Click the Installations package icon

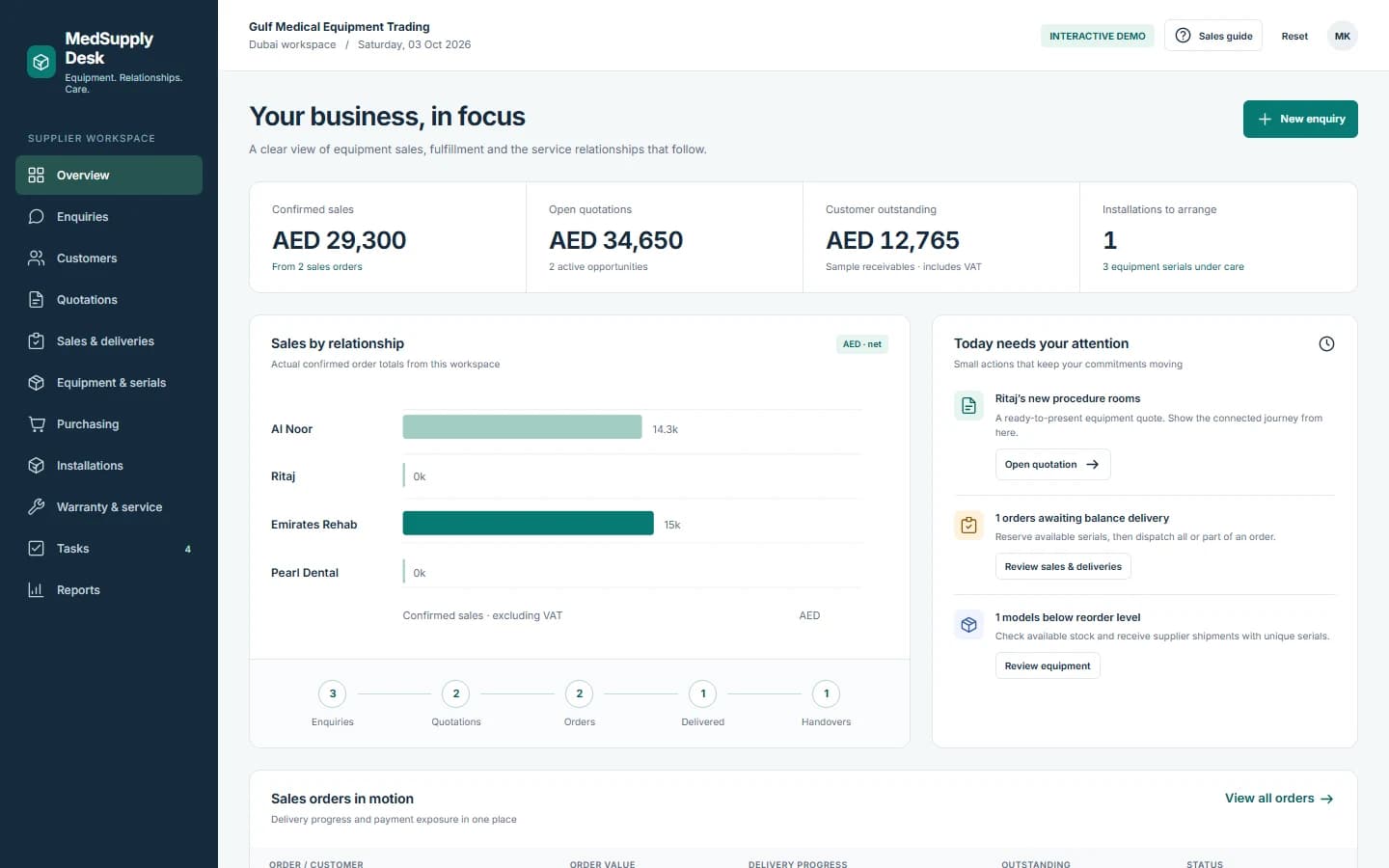pos(37,466)
